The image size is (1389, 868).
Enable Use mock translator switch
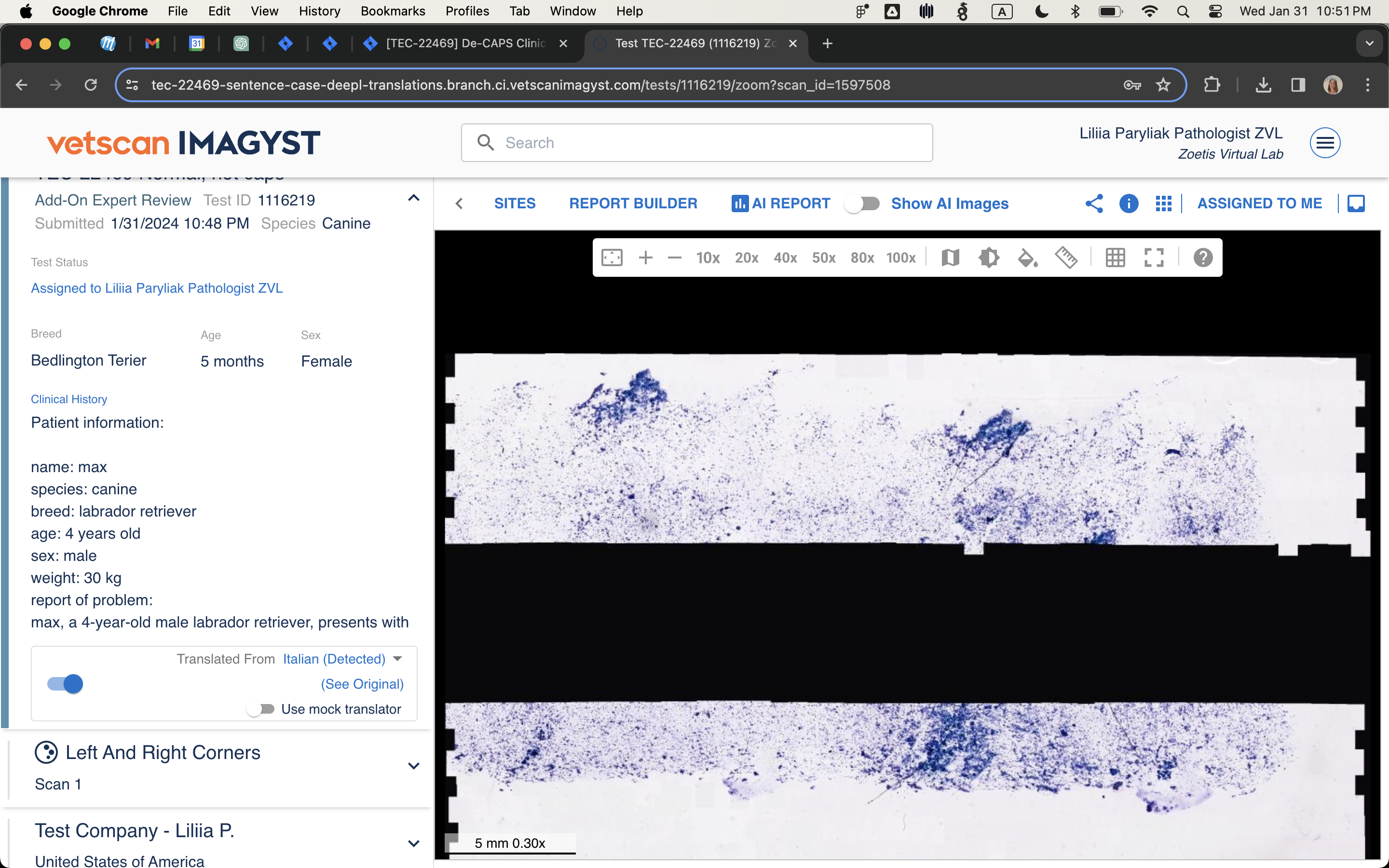tap(260, 709)
